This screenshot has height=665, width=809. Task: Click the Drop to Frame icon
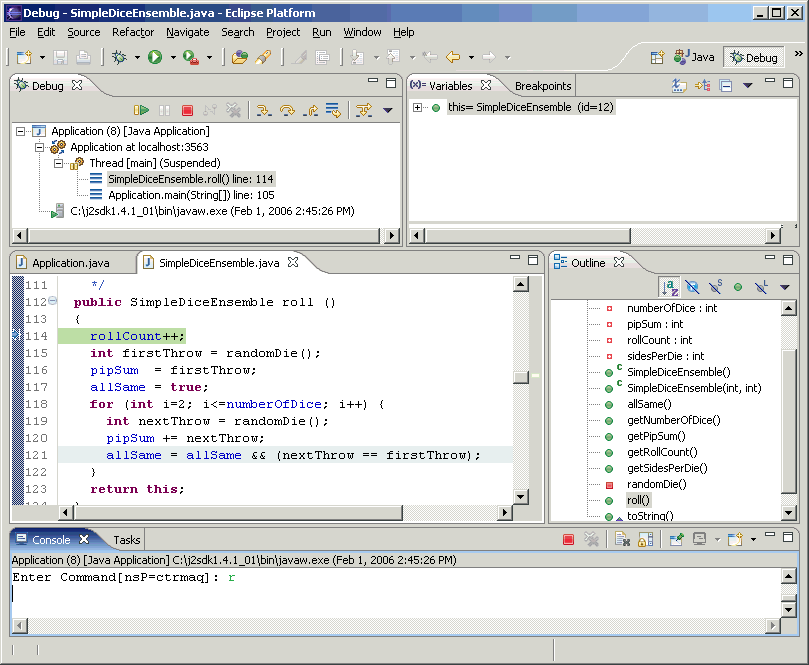(333, 110)
